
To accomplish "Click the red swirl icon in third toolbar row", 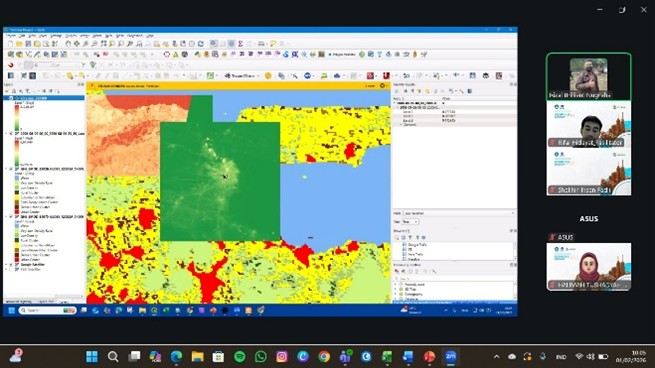I will coord(10,65).
